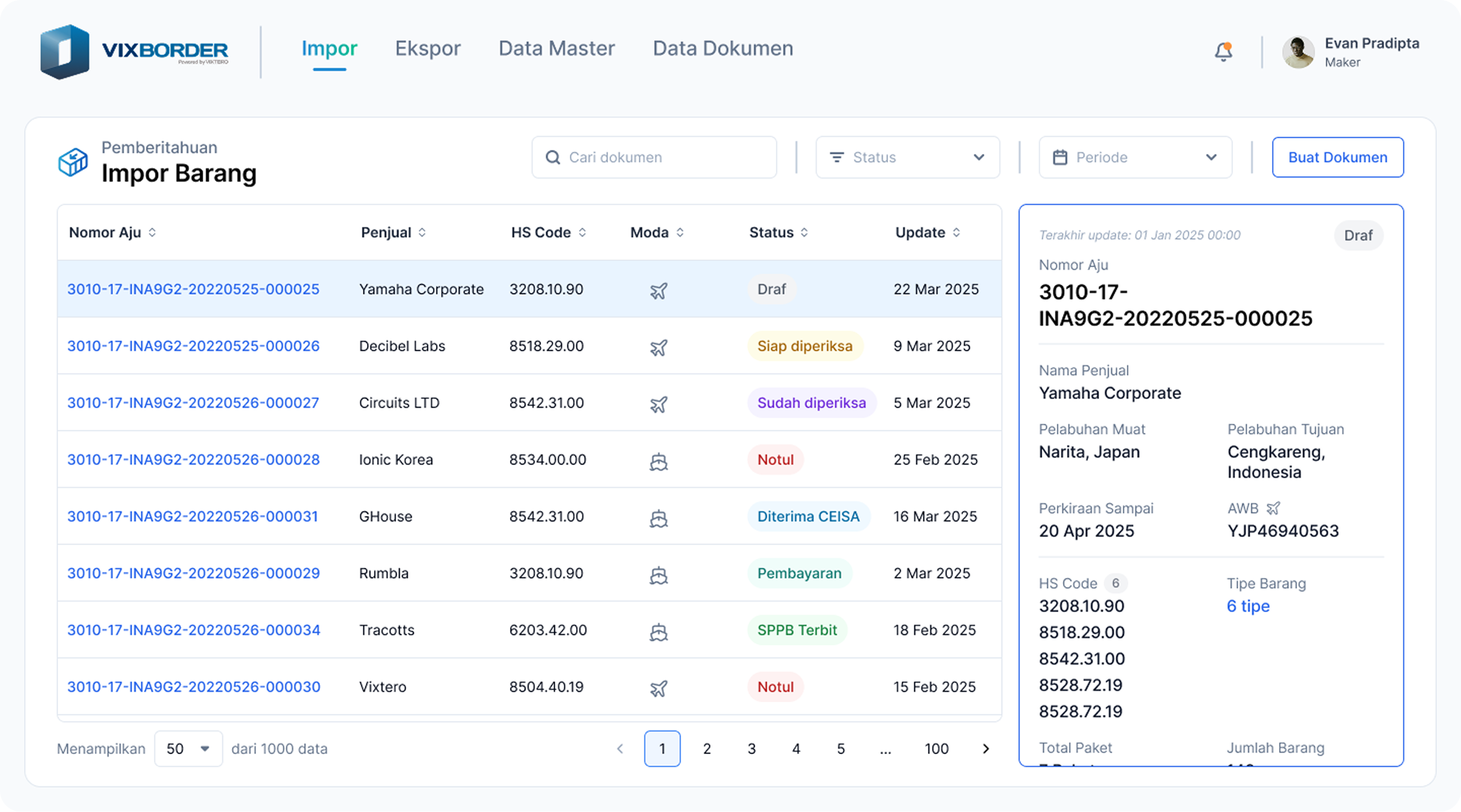The image size is (1461, 812).
Task: Click the airplane mode icon for Yamaha Corporate
Action: pyautogui.click(x=658, y=291)
